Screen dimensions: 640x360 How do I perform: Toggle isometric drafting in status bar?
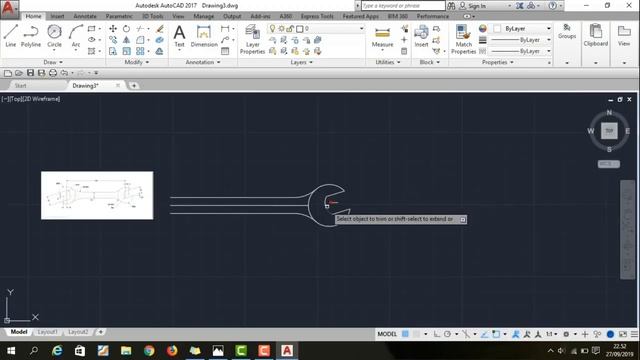(x=466, y=334)
